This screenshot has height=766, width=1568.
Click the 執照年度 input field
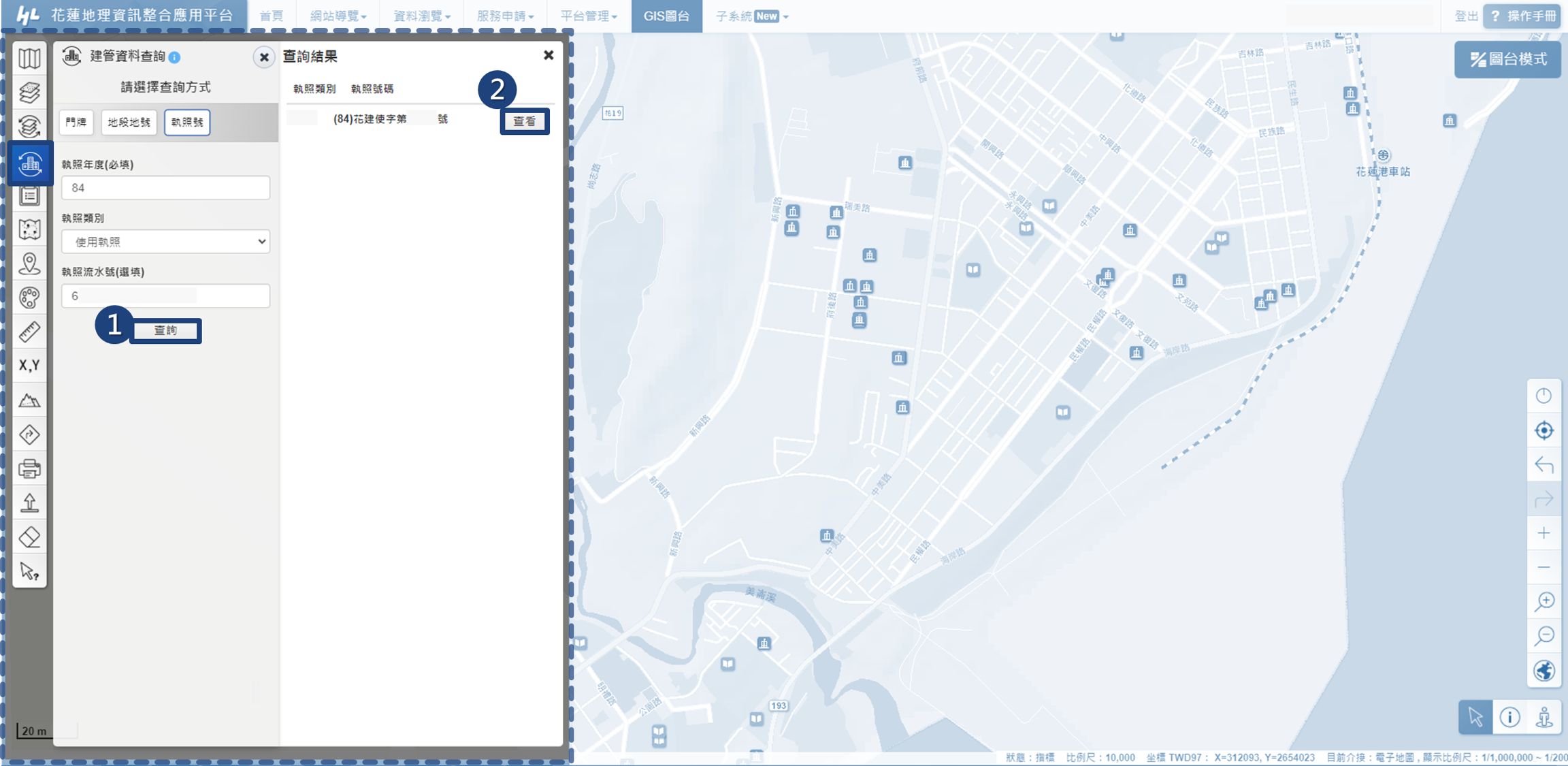pos(165,188)
